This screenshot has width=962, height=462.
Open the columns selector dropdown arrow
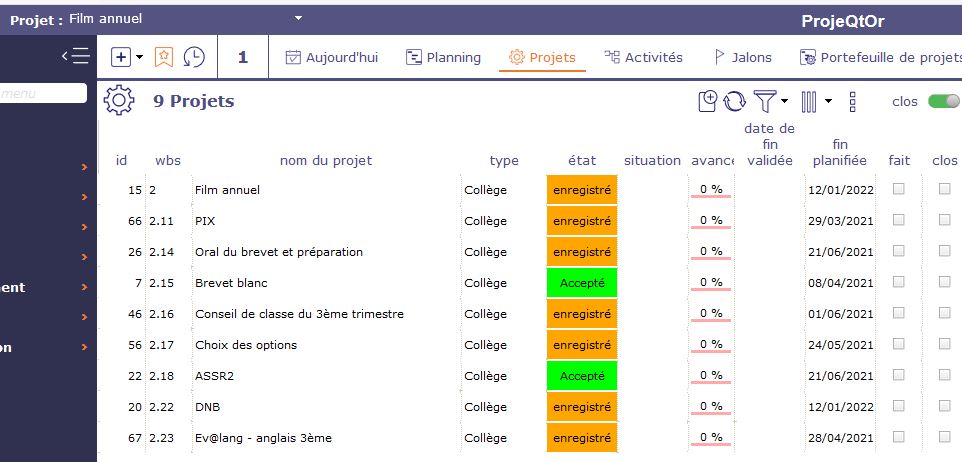828,101
